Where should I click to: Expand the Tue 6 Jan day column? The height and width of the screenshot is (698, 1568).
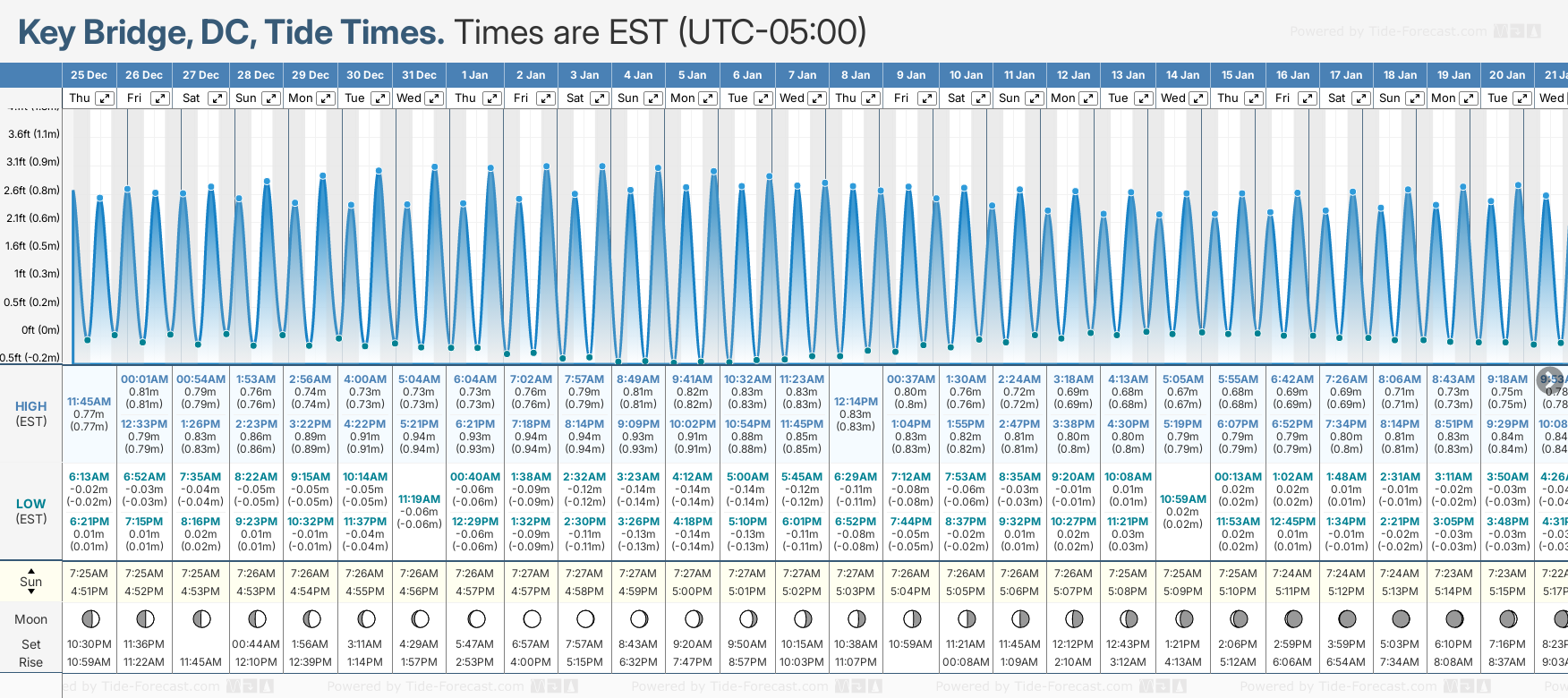pyautogui.click(x=763, y=98)
